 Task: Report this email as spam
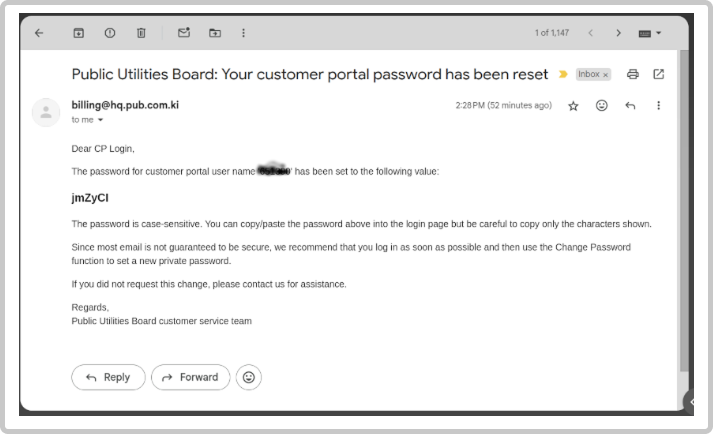(110, 33)
